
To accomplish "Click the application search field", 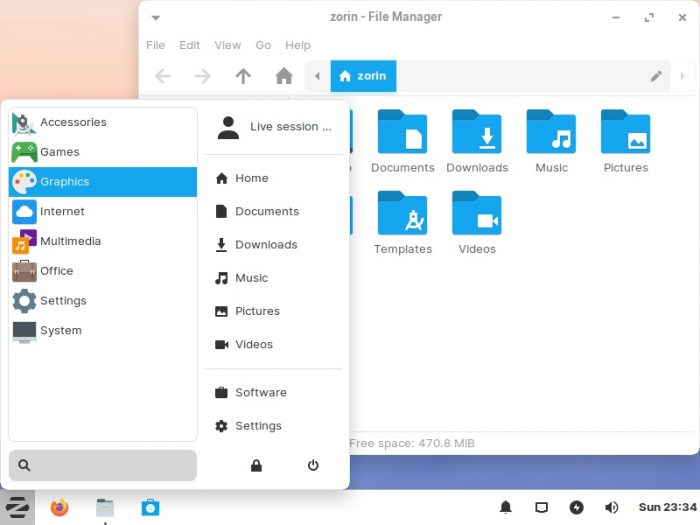I will pyautogui.click(x=103, y=465).
